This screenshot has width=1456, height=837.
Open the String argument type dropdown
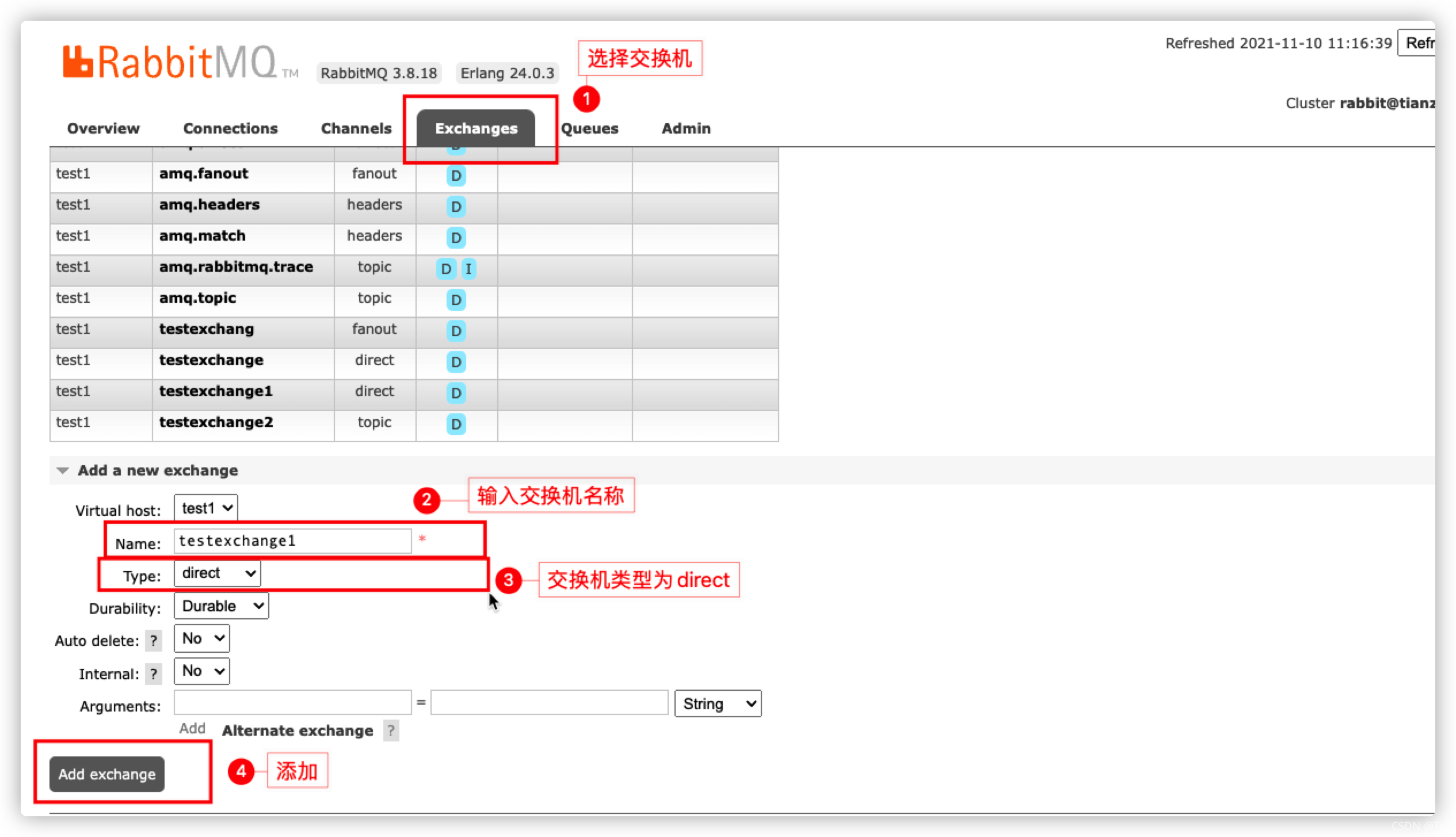point(718,703)
